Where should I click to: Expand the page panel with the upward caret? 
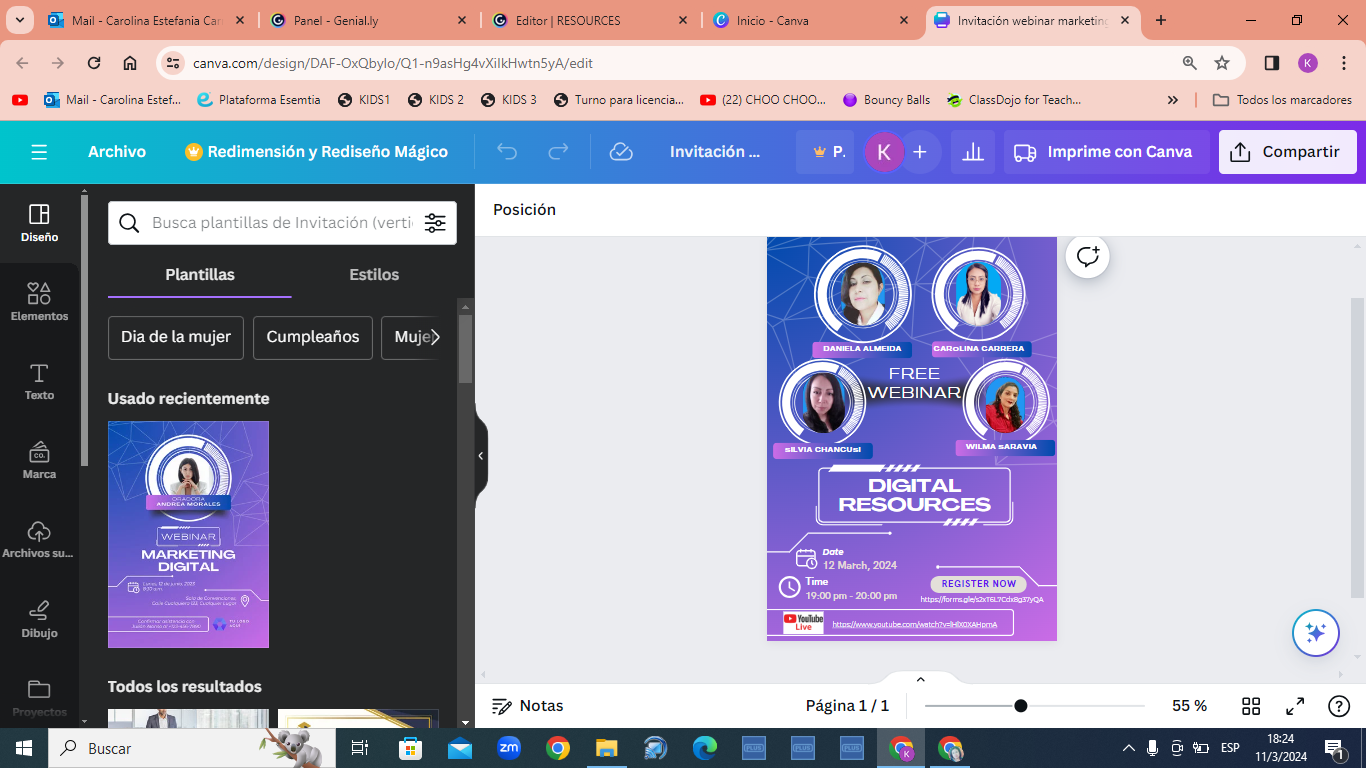920,678
